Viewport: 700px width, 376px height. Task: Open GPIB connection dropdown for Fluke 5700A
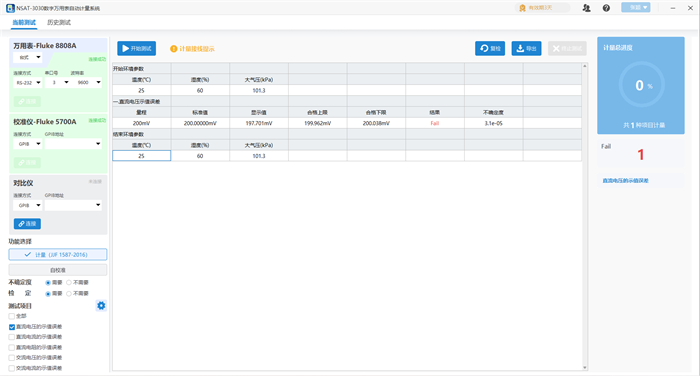tap(28, 144)
